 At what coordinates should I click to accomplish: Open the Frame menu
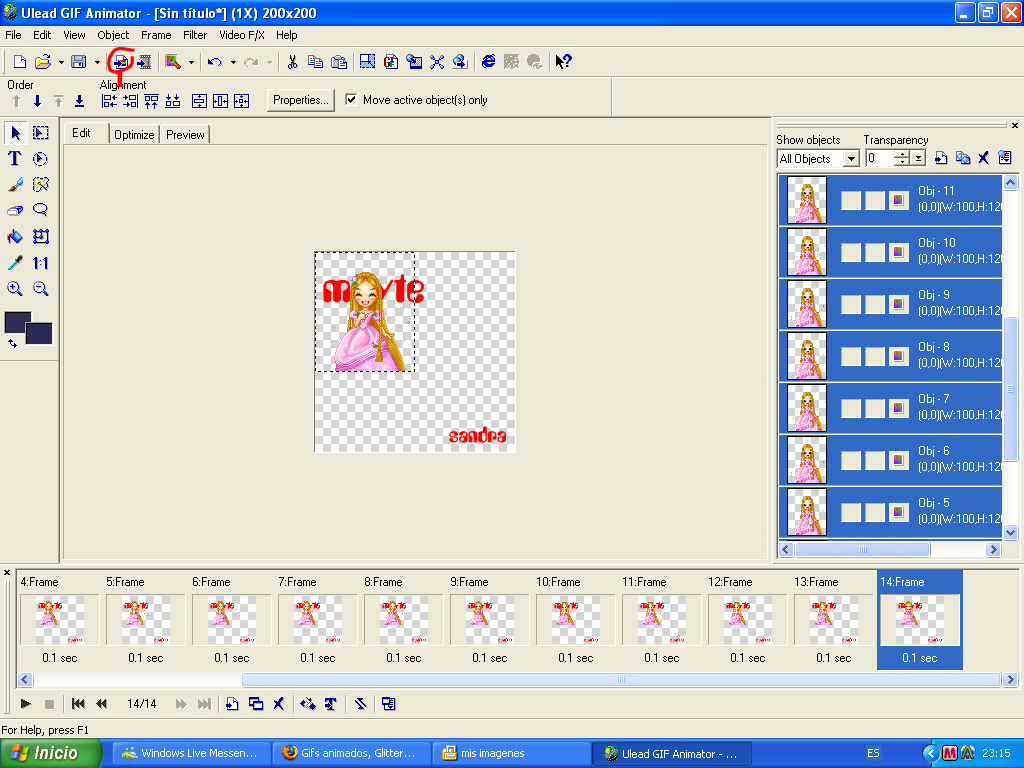[156, 35]
